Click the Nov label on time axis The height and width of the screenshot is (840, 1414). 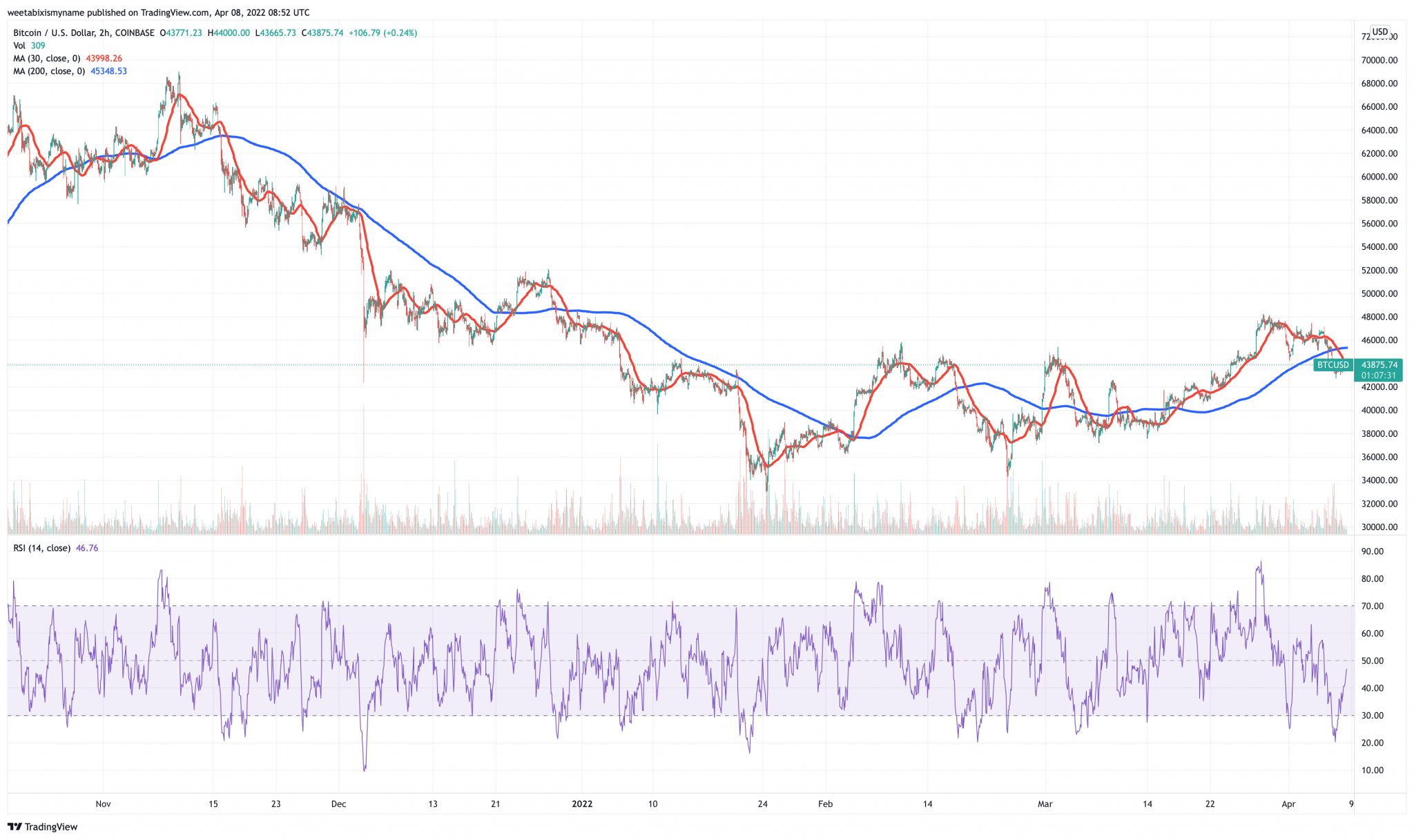tap(103, 803)
